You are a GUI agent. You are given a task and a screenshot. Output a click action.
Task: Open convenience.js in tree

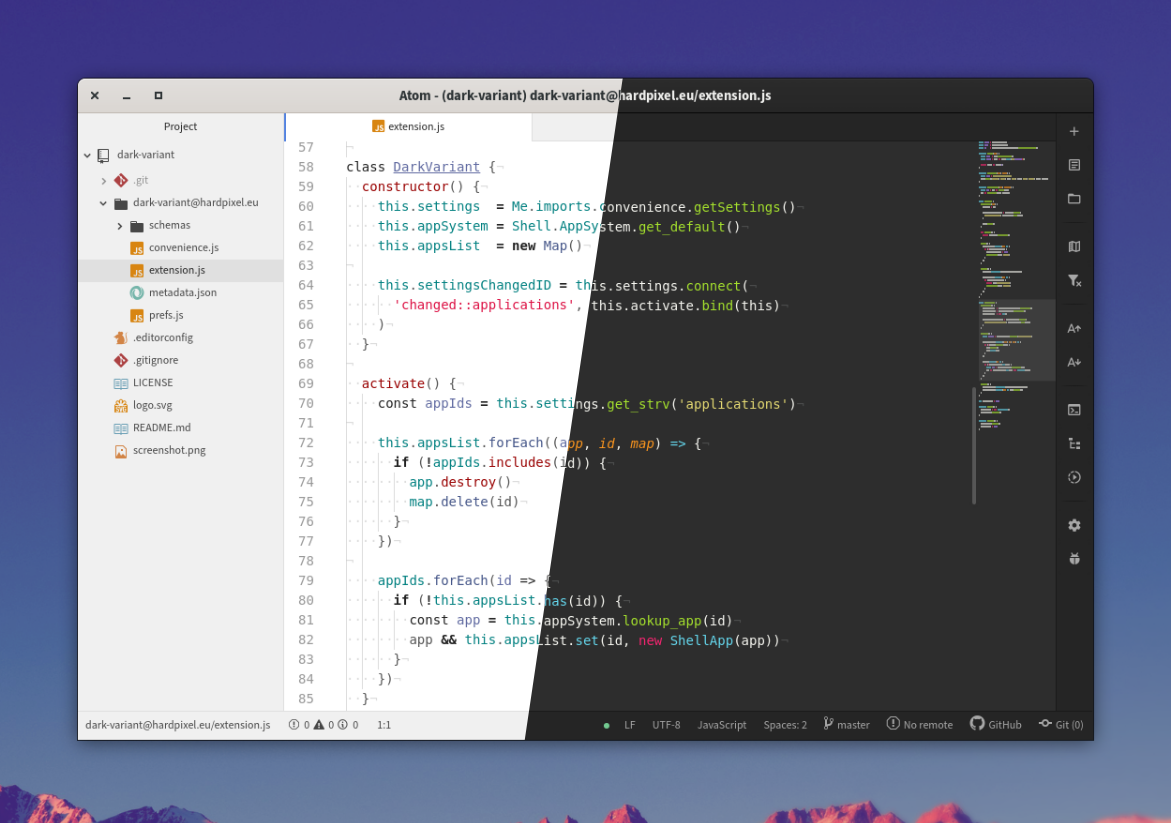point(184,247)
